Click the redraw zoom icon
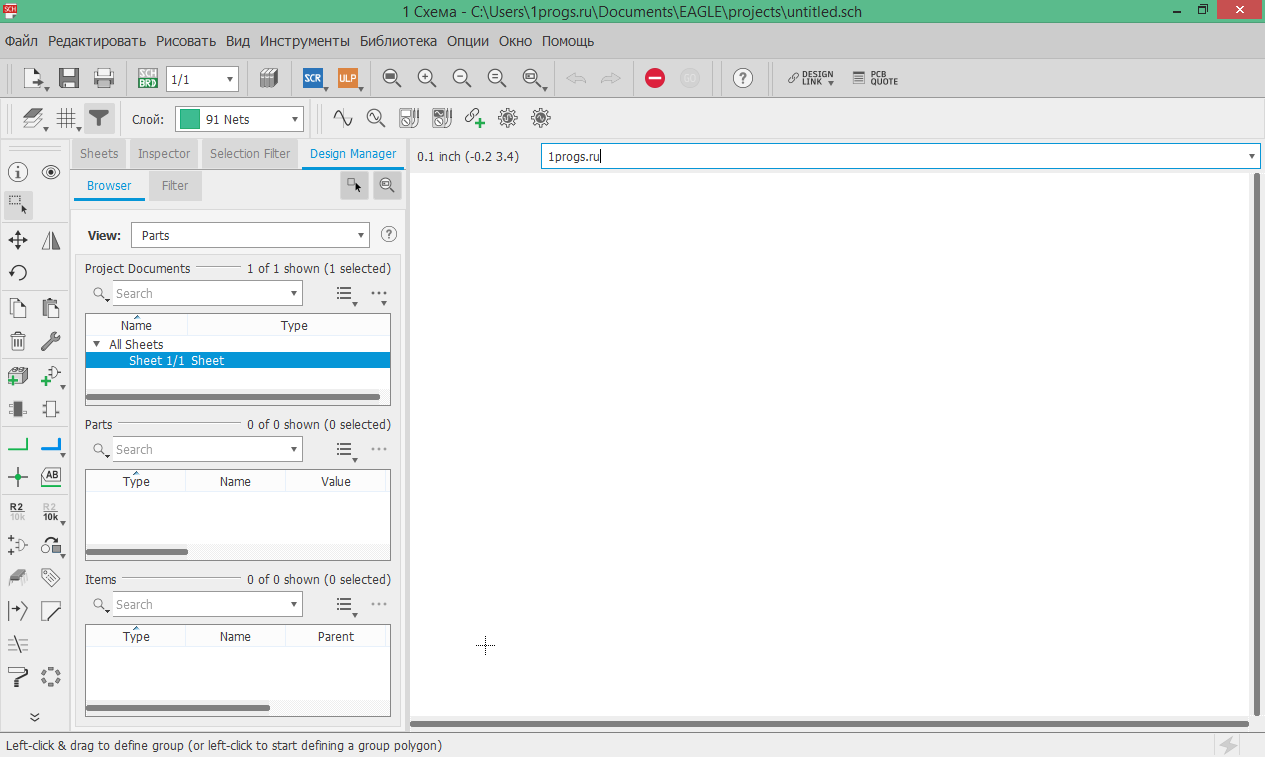The width and height of the screenshot is (1265, 757). [x=496, y=78]
